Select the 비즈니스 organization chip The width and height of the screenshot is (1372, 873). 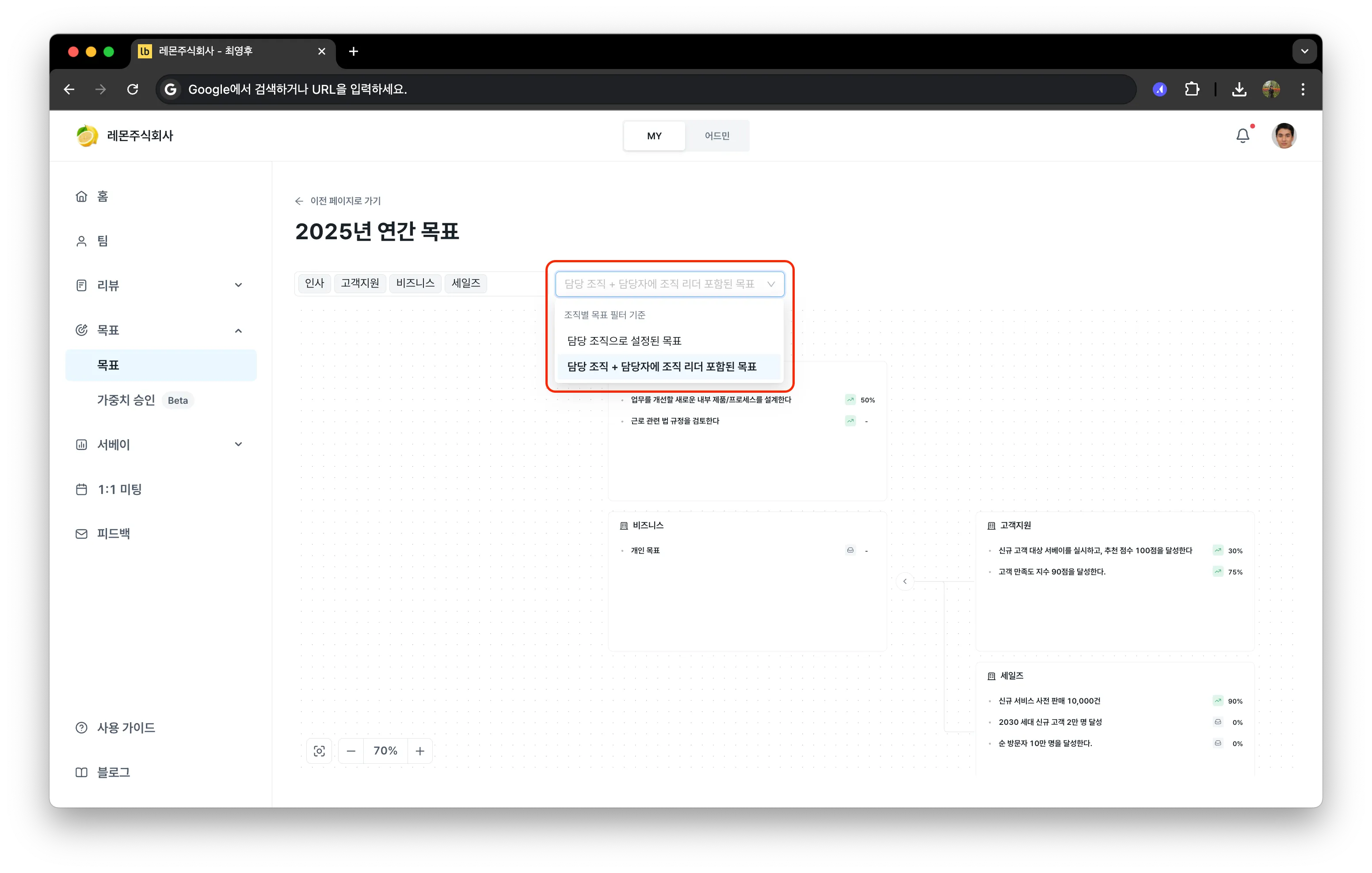415,283
